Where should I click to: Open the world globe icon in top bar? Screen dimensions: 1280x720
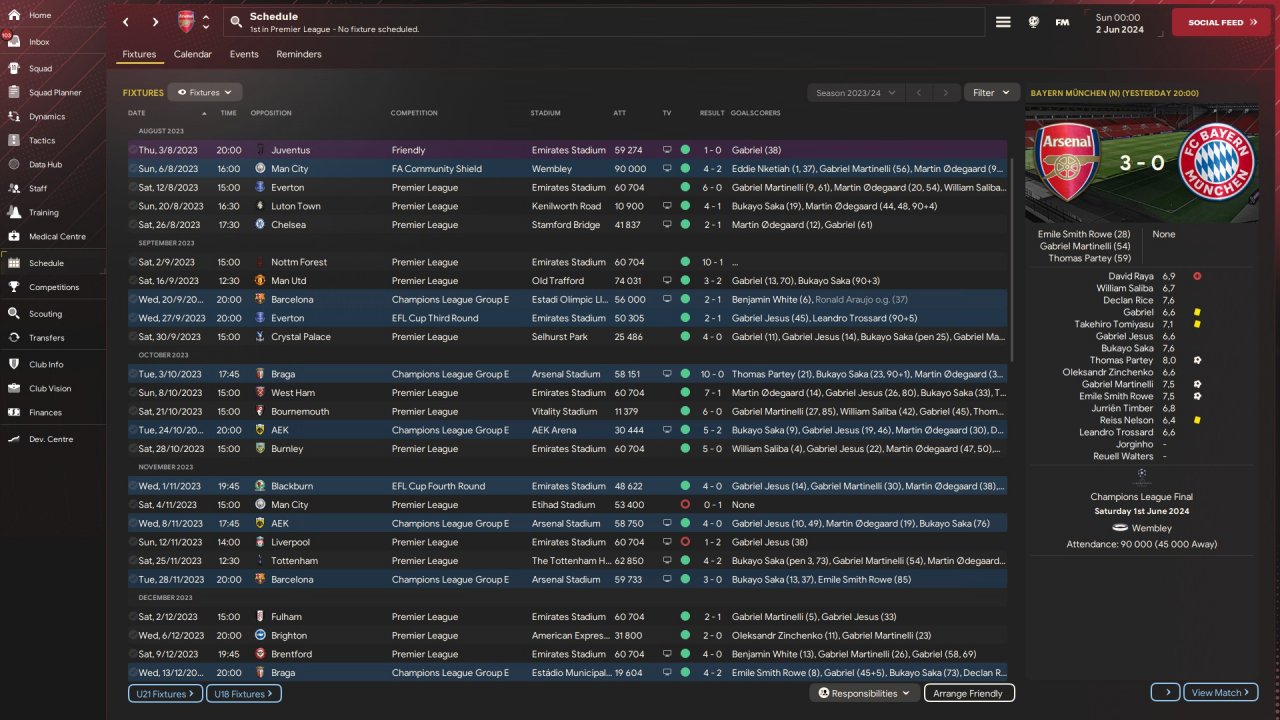pyautogui.click(x=1034, y=22)
